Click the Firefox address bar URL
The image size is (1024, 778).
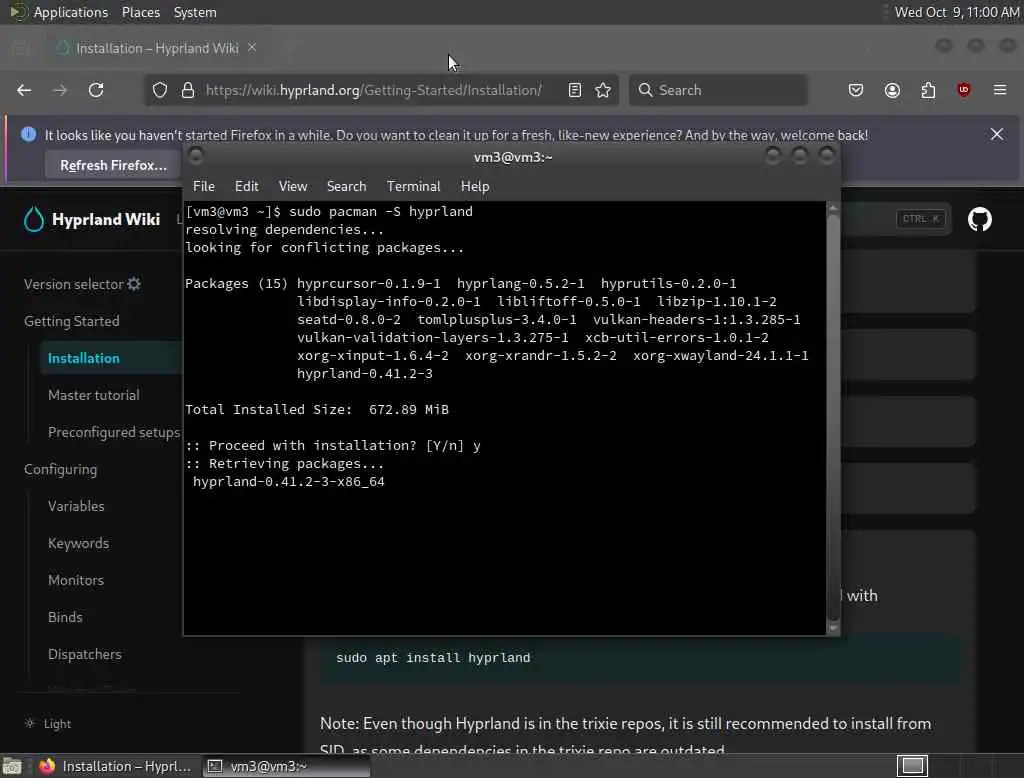374,90
